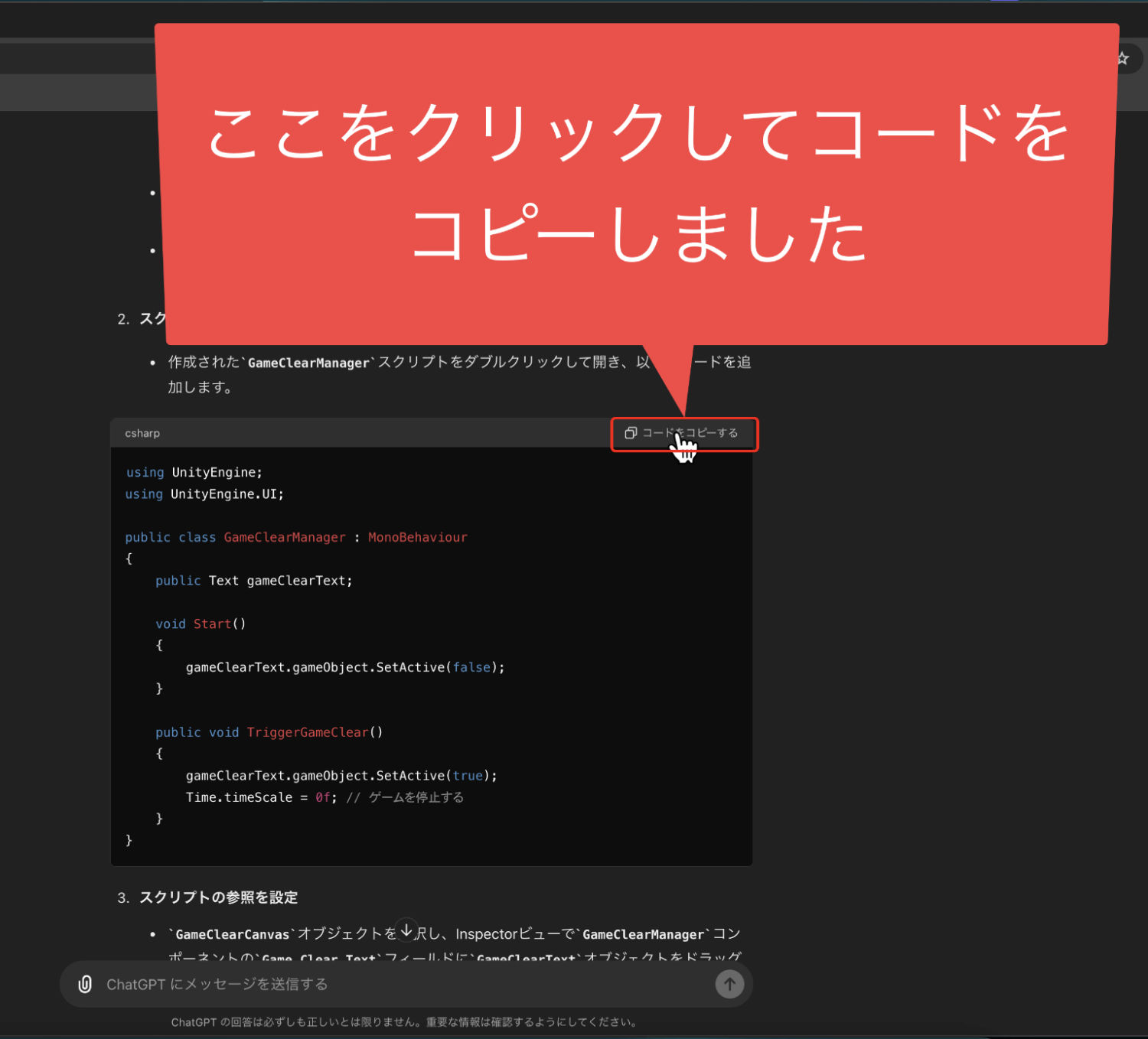Click 'using UnityEngine.UI;' code line
Viewport: 1148px width, 1039px height.
(204, 494)
